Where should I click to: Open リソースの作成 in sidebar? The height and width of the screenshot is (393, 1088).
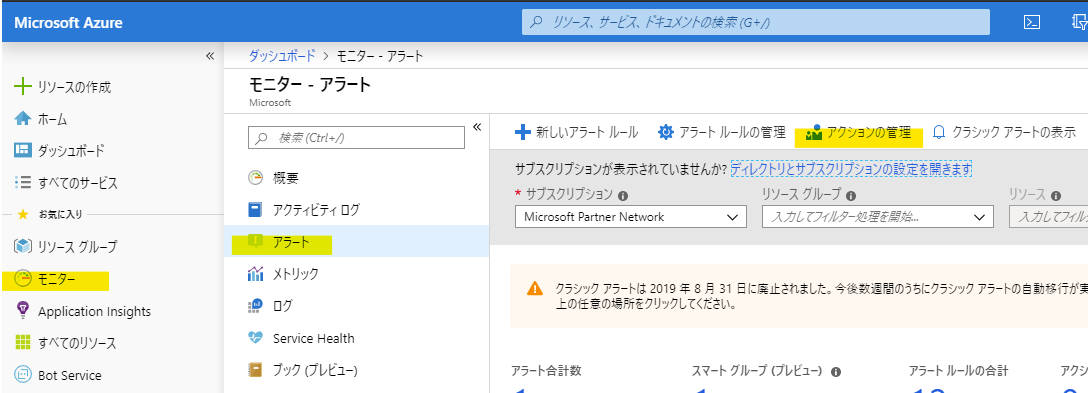74,87
